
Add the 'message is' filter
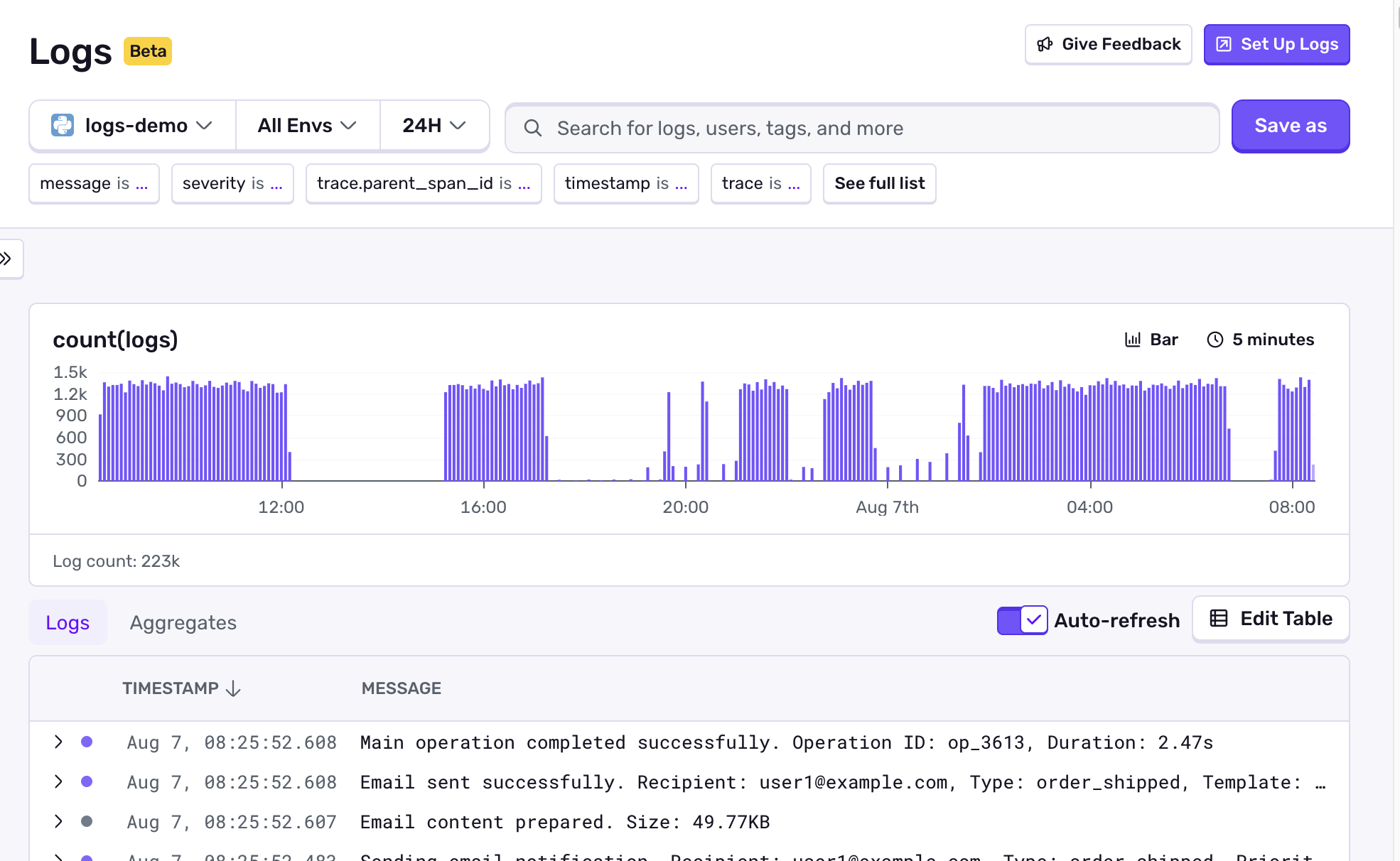[x=94, y=183]
